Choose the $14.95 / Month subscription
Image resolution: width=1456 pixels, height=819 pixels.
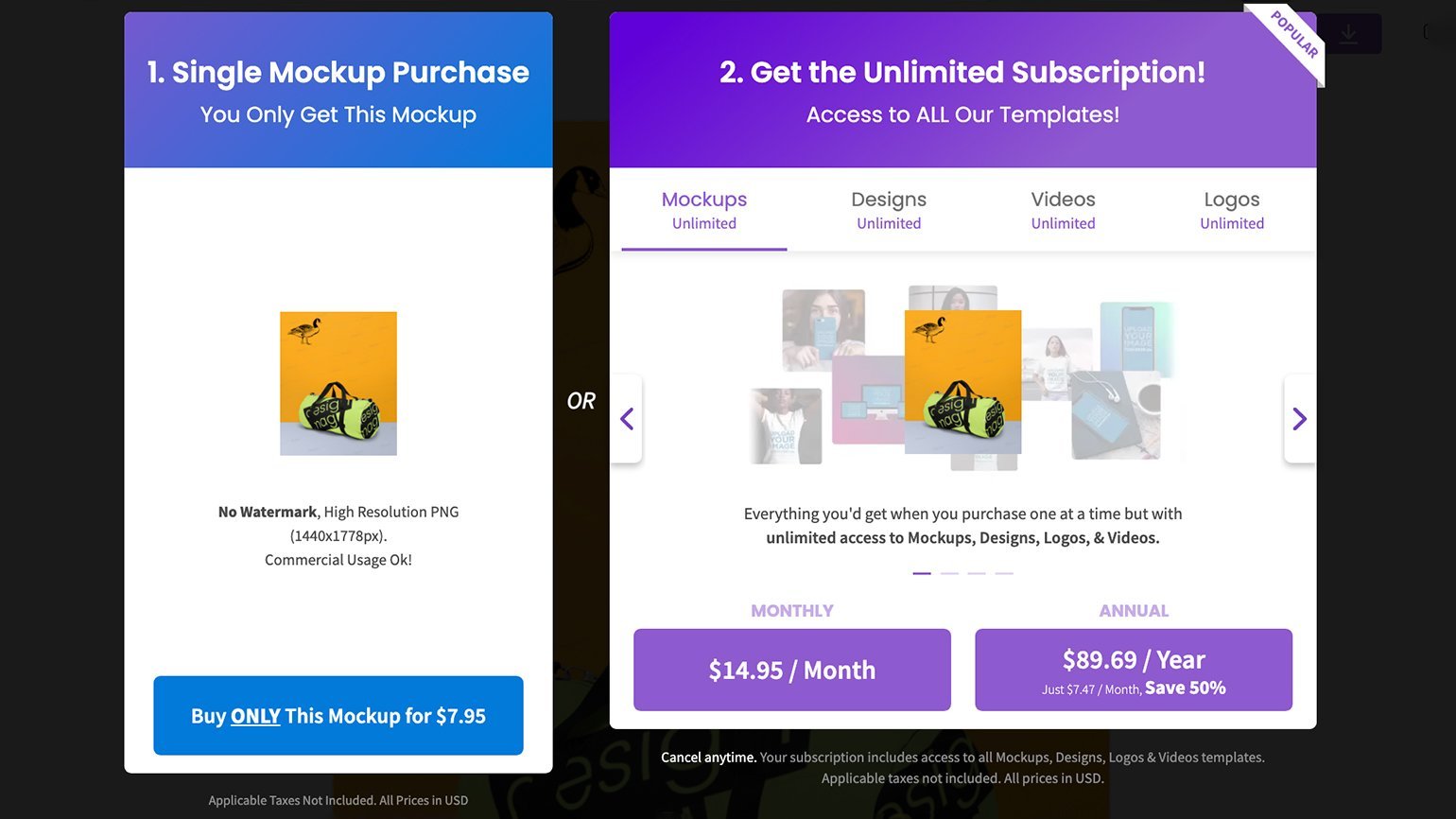792,670
